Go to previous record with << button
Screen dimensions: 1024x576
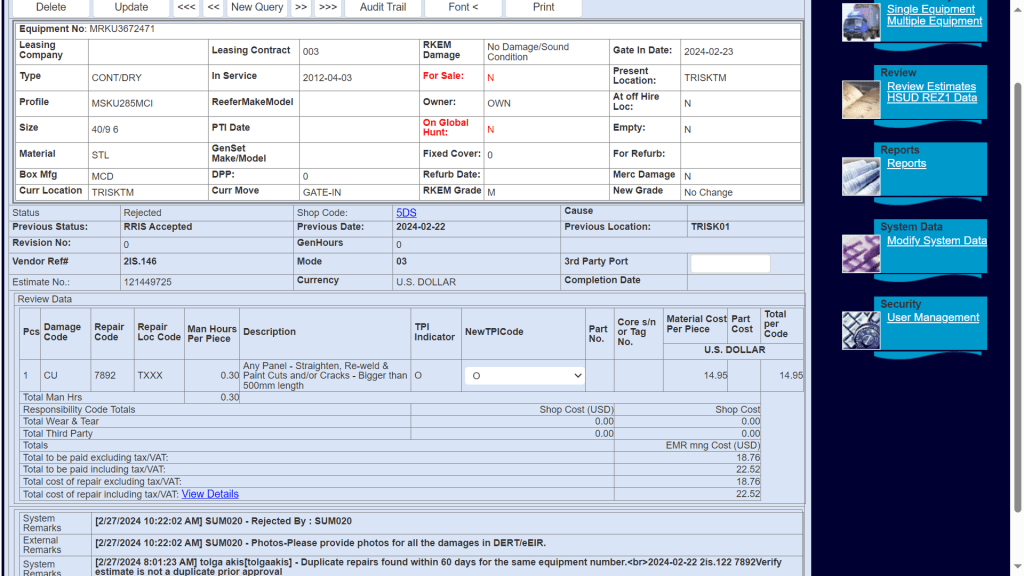[x=213, y=7]
